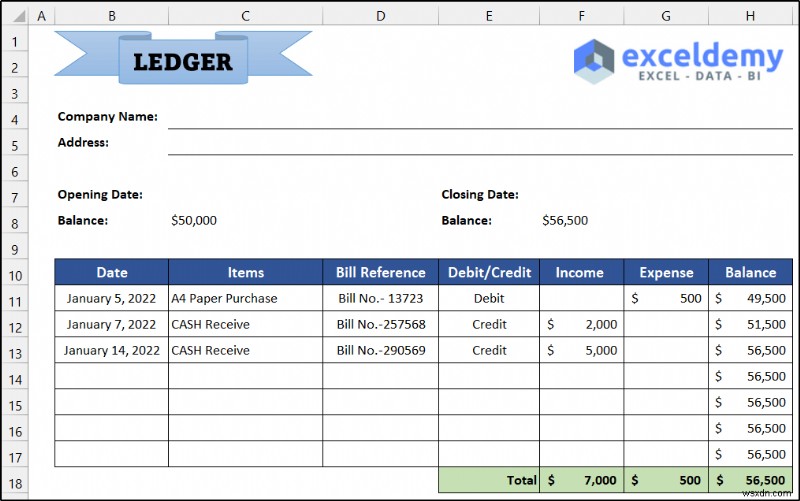Select opening balance $50,000 cell
Image resolution: width=800 pixels, height=501 pixels.
point(245,220)
